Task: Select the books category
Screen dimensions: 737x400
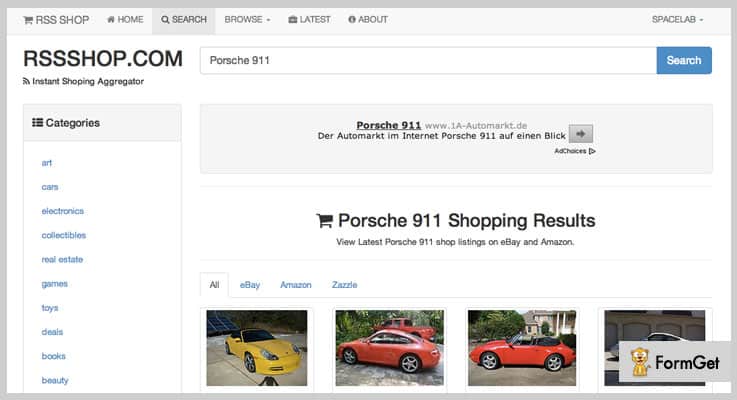Action: 53,356
